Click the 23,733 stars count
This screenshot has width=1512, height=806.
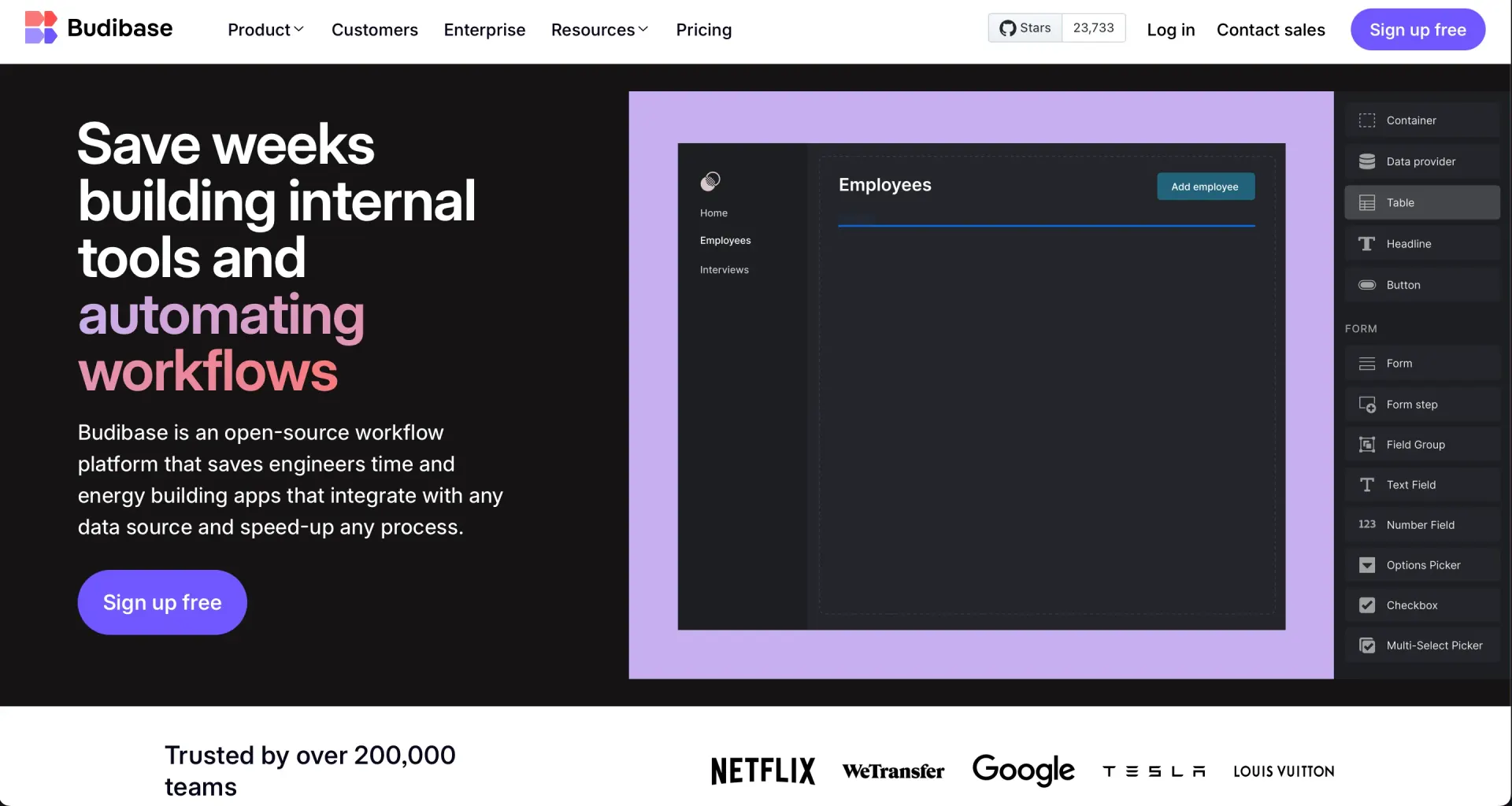[x=1093, y=28]
